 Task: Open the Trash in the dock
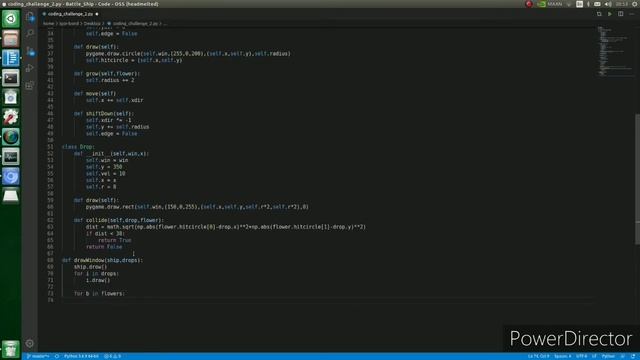pos(11,349)
